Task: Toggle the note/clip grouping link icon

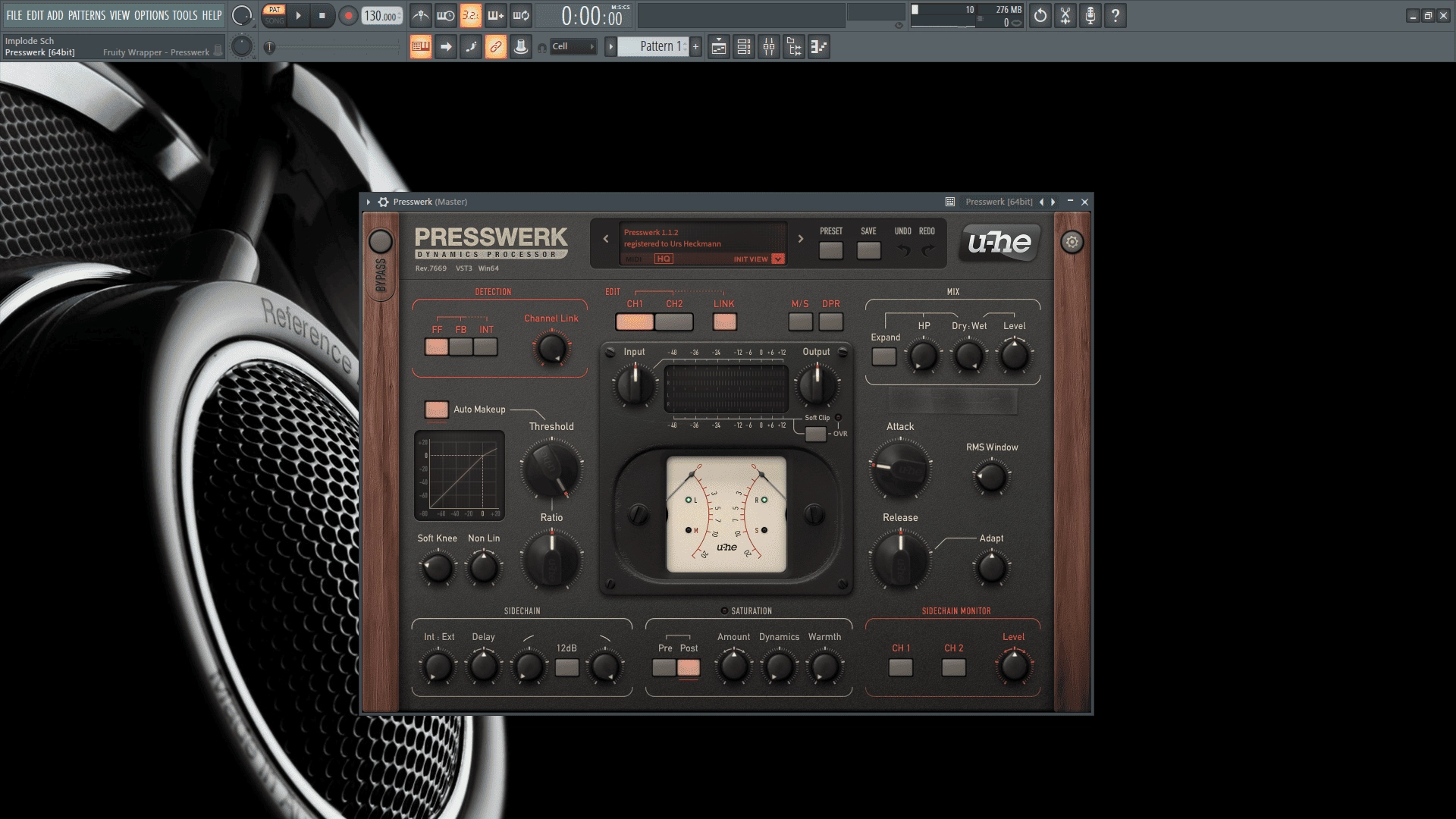Action: click(x=496, y=47)
